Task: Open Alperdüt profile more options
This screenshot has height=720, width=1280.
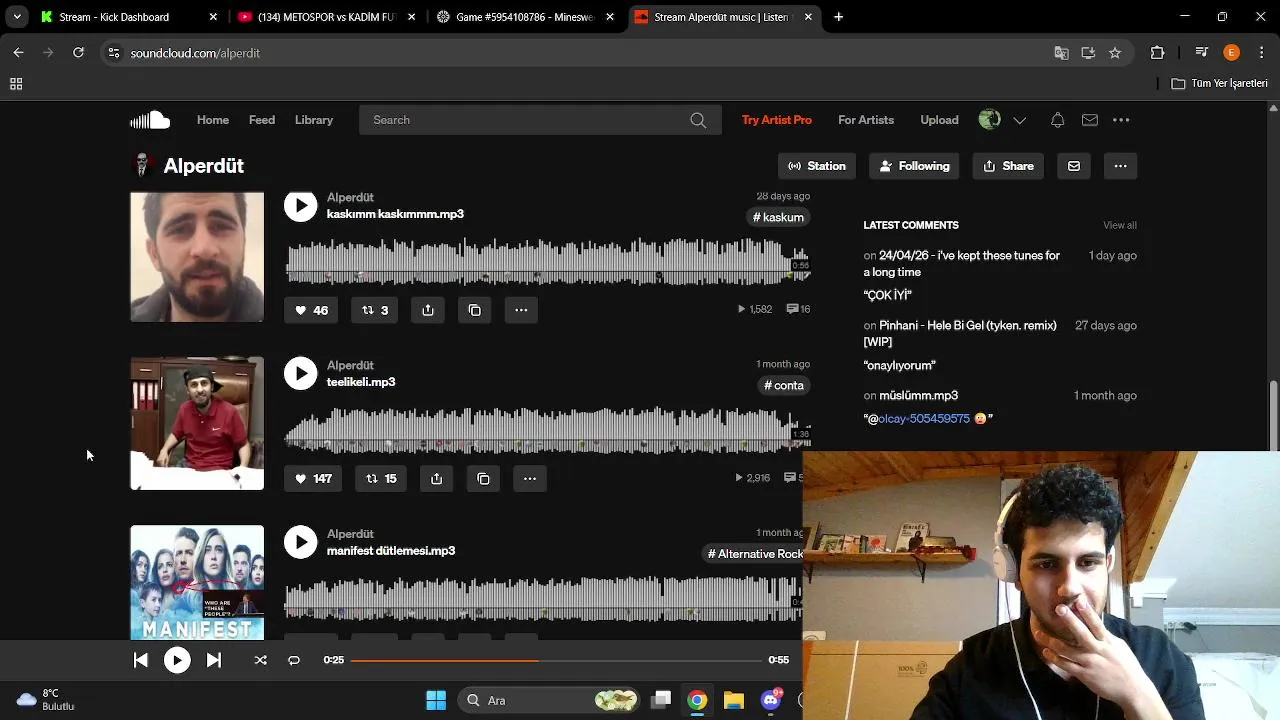Action: [1120, 166]
